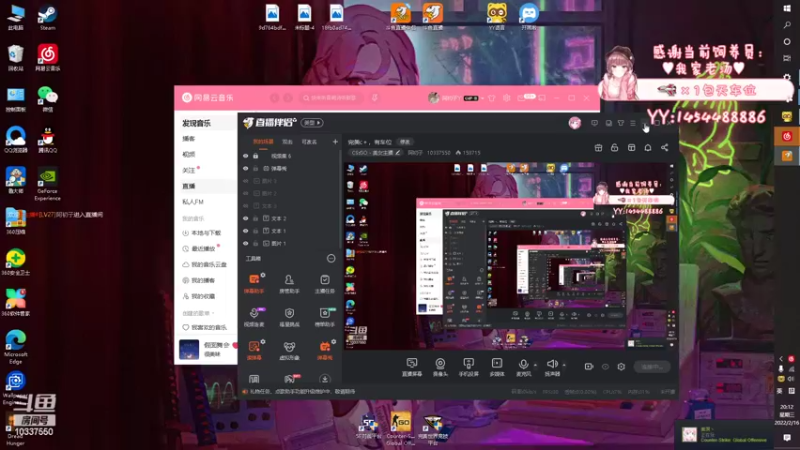Screen dimensions: 800x450
Task: Click the now-playing album thumbnail
Action: click(x=189, y=349)
